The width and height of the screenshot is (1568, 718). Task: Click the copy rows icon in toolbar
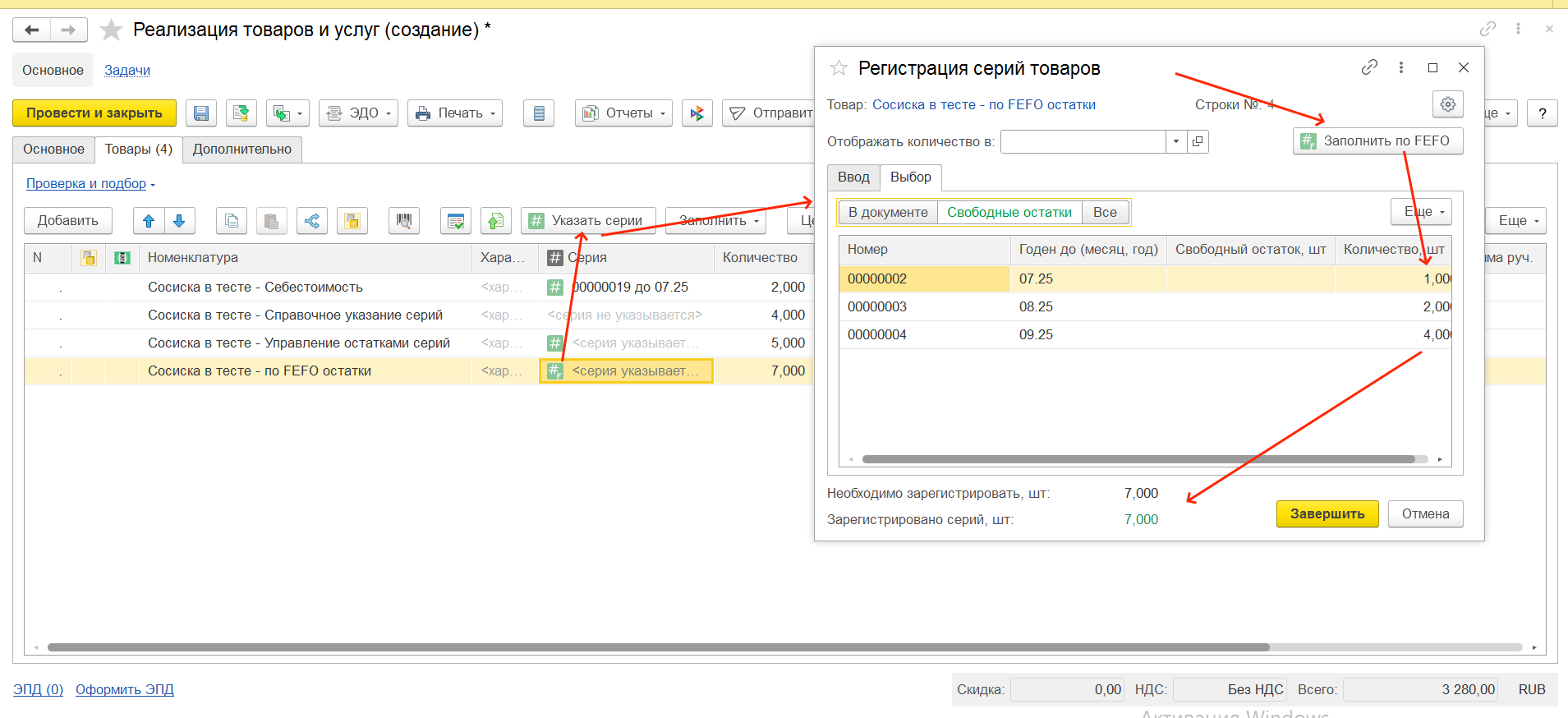232,220
